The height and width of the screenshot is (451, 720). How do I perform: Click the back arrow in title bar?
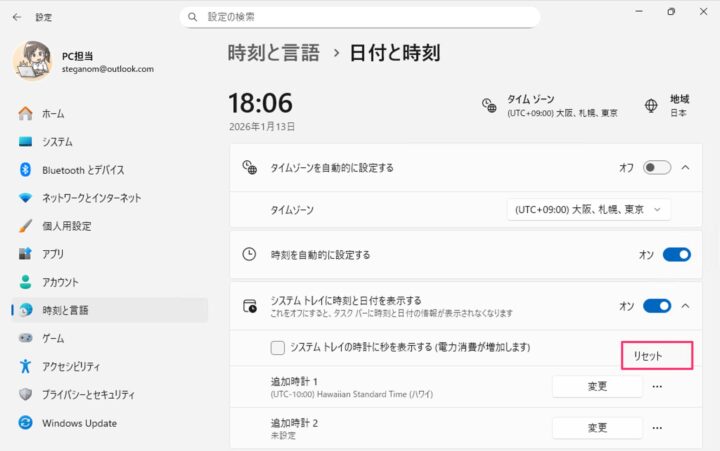(x=16, y=17)
